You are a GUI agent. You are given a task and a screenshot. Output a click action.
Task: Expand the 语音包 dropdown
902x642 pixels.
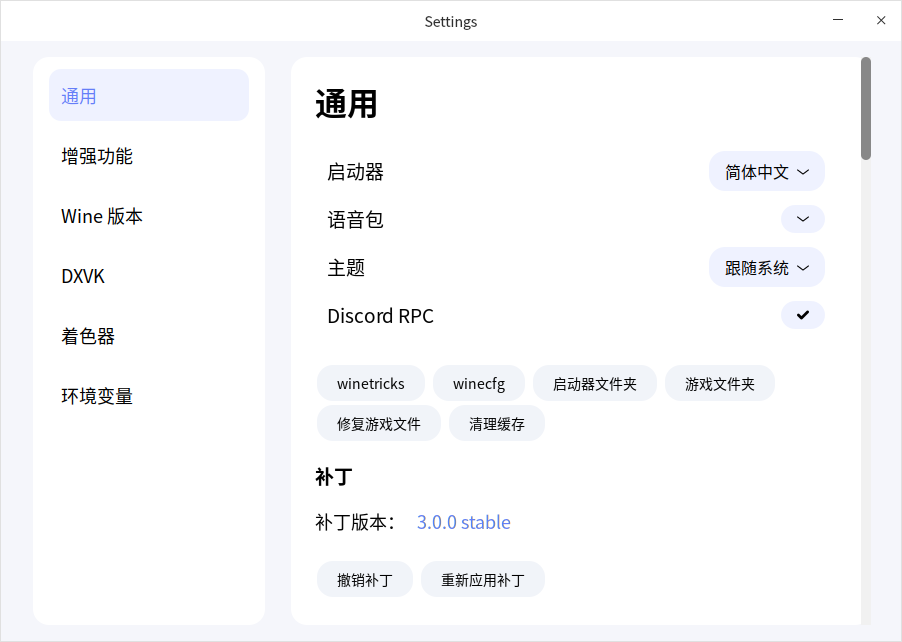coord(802,219)
